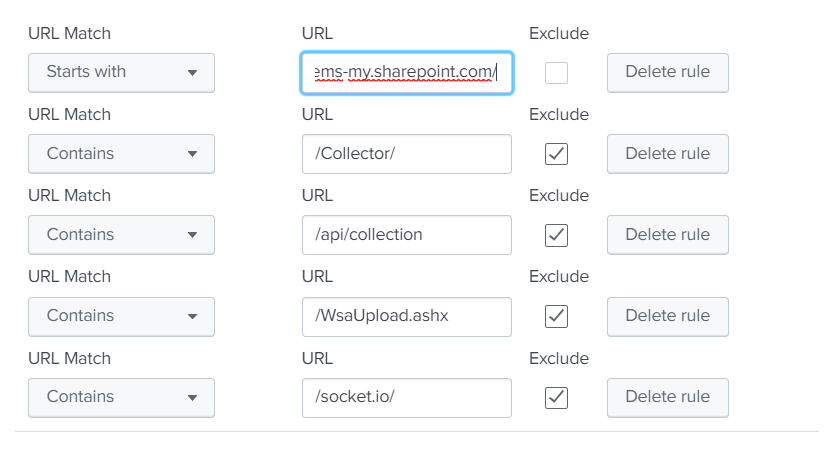Screen dimensions: 829x453
Task: Uncheck Exclude for the /WsaUpload.ashx rule
Action: coord(557,315)
